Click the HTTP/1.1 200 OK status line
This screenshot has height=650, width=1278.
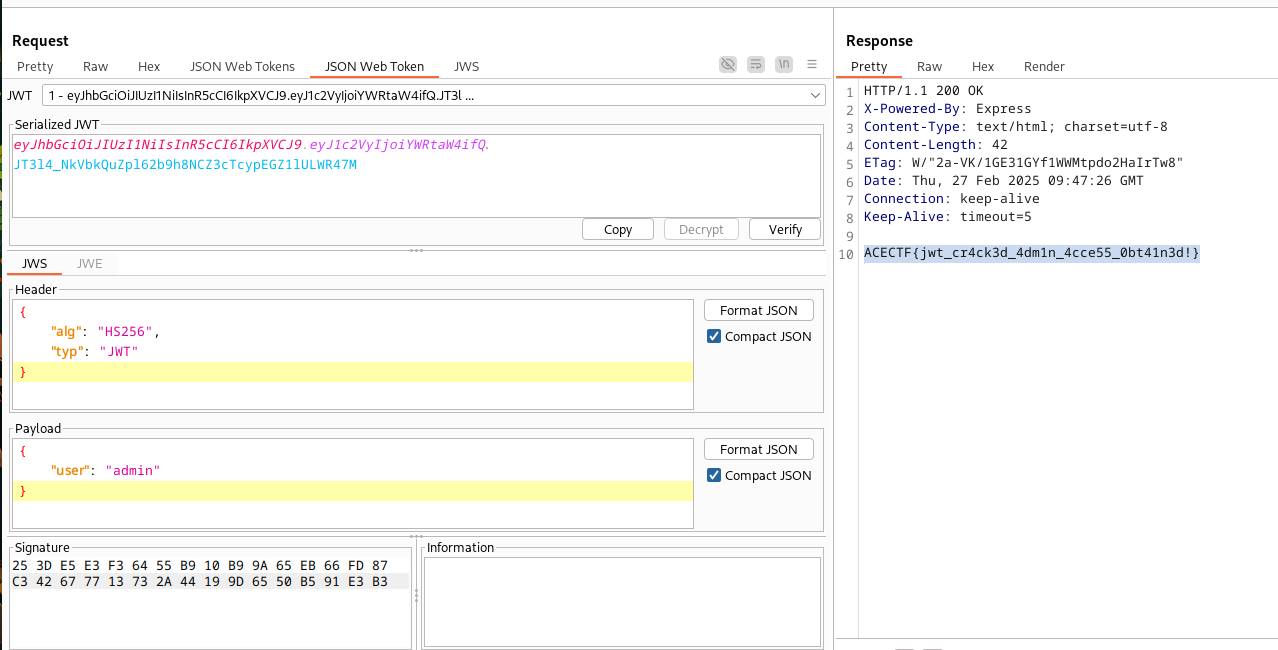(923, 91)
